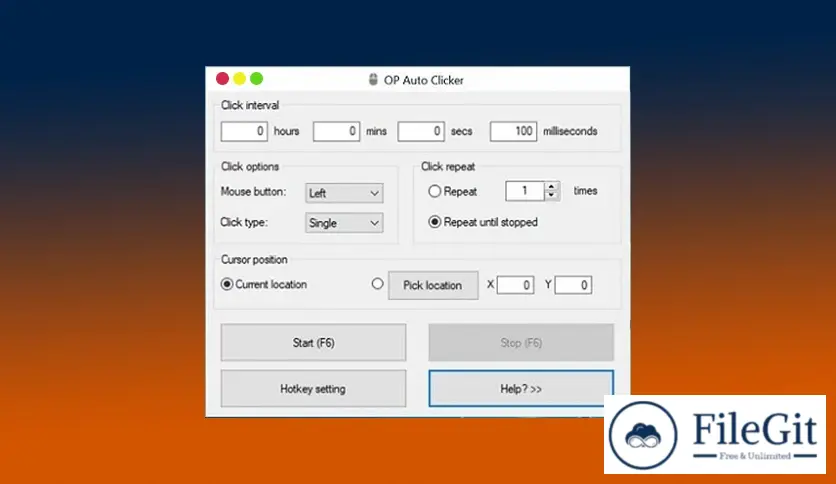This screenshot has width=836, height=484.
Task: Click the FileGit cloud logo
Action: (644, 436)
